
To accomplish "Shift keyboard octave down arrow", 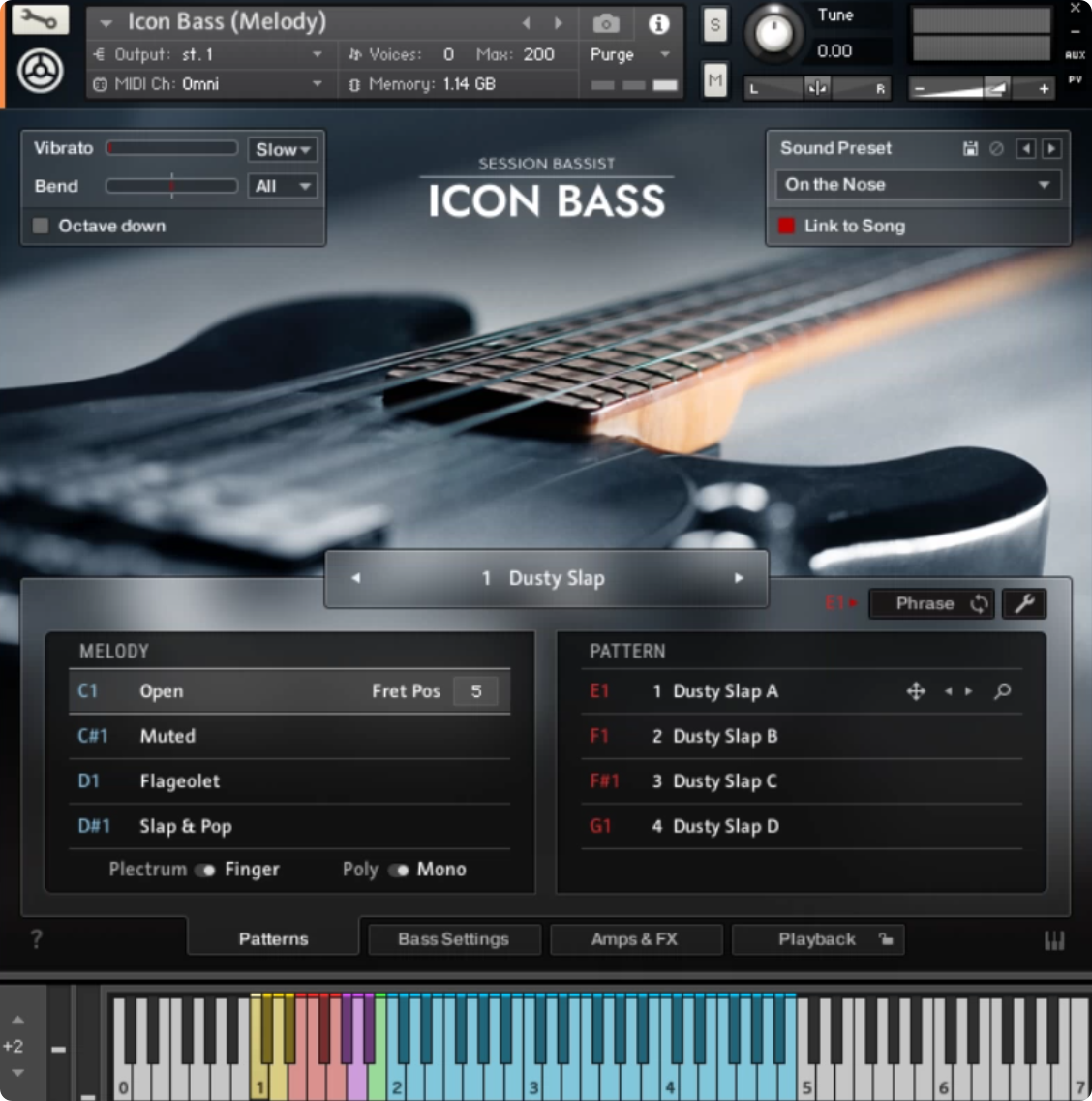I will click(x=18, y=1073).
